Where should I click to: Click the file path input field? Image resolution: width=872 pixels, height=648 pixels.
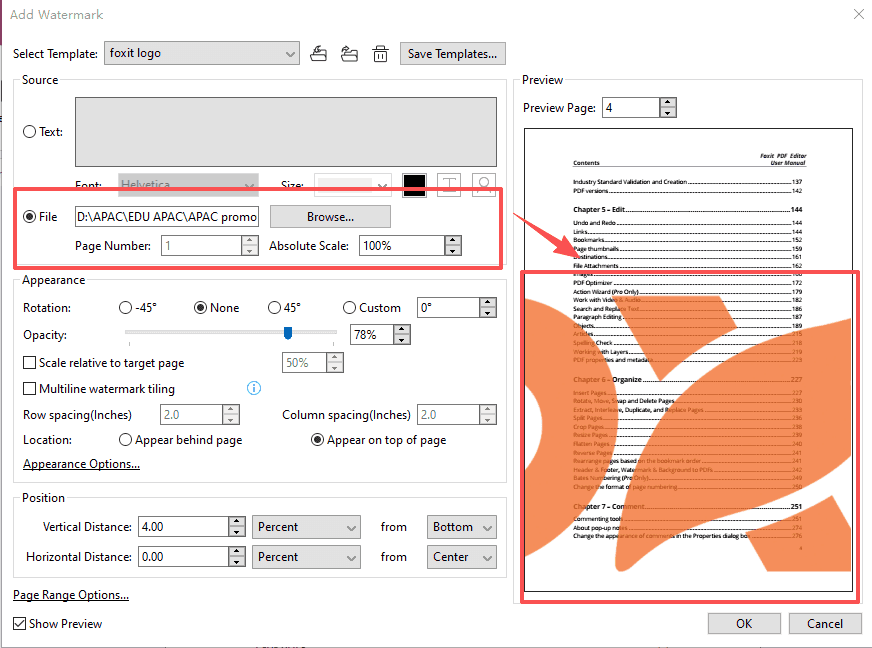coord(167,217)
